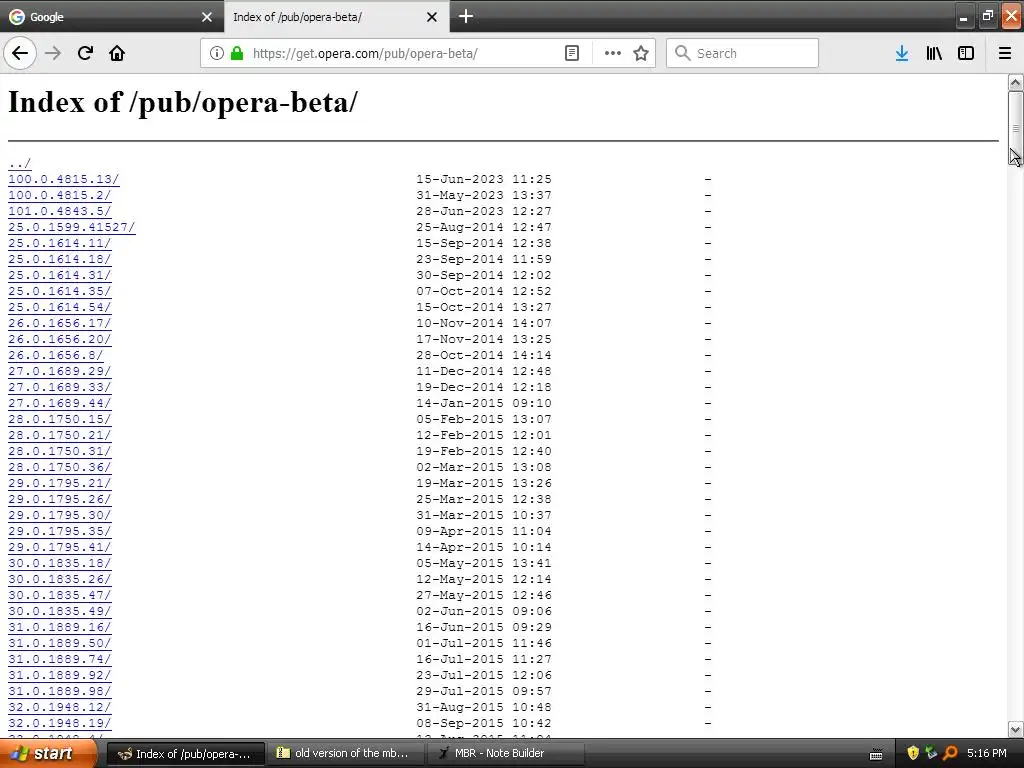This screenshot has height=768, width=1024.
Task: Open the 29.0.1795.35/ directory
Action: coord(59,531)
